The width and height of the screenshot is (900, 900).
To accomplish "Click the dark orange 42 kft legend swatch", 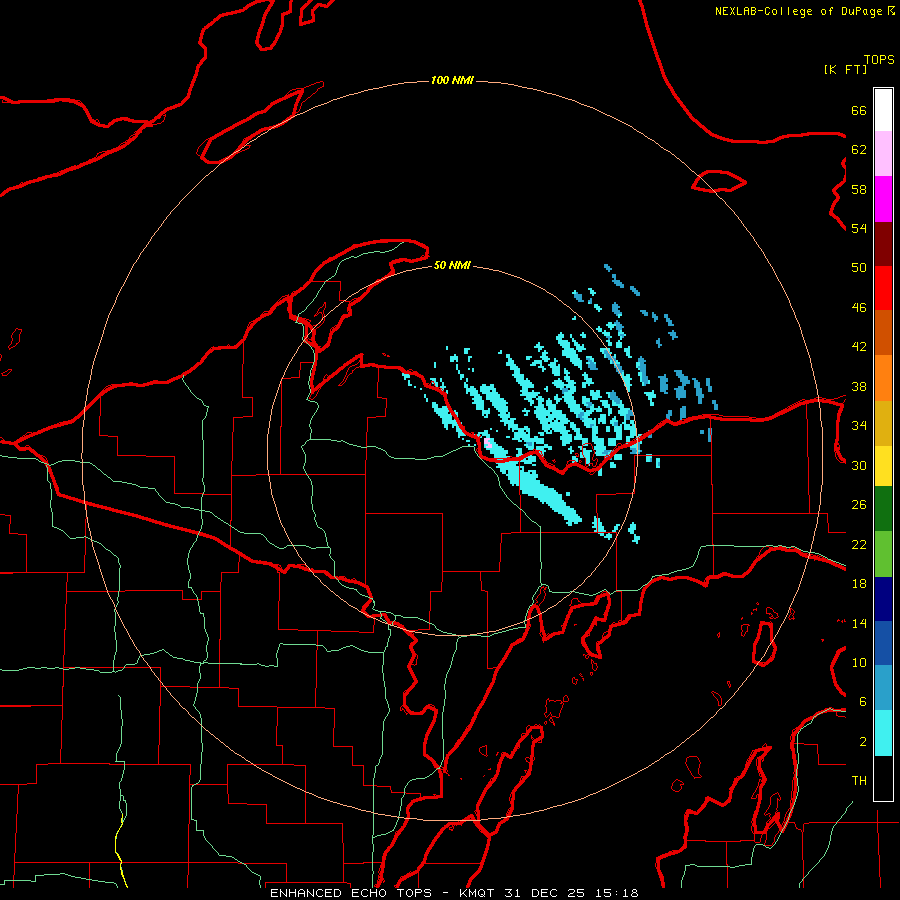I will (883, 333).
